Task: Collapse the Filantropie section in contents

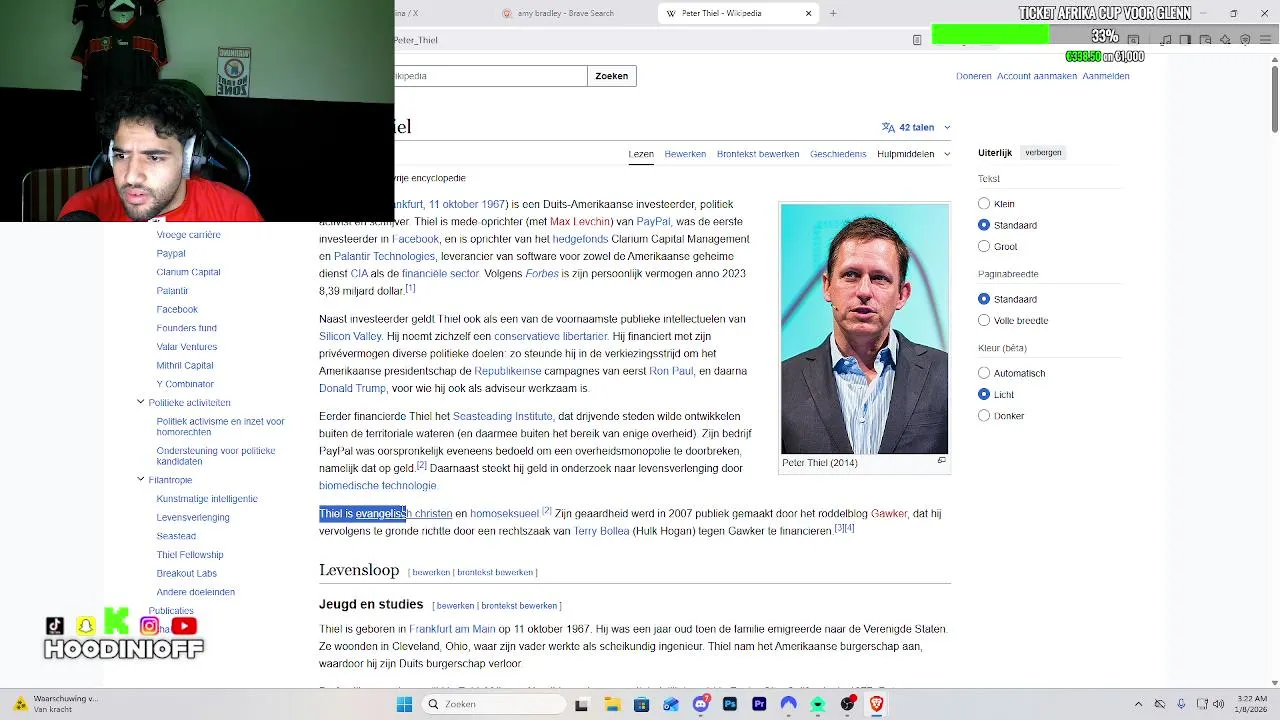Action: [141, 480]
